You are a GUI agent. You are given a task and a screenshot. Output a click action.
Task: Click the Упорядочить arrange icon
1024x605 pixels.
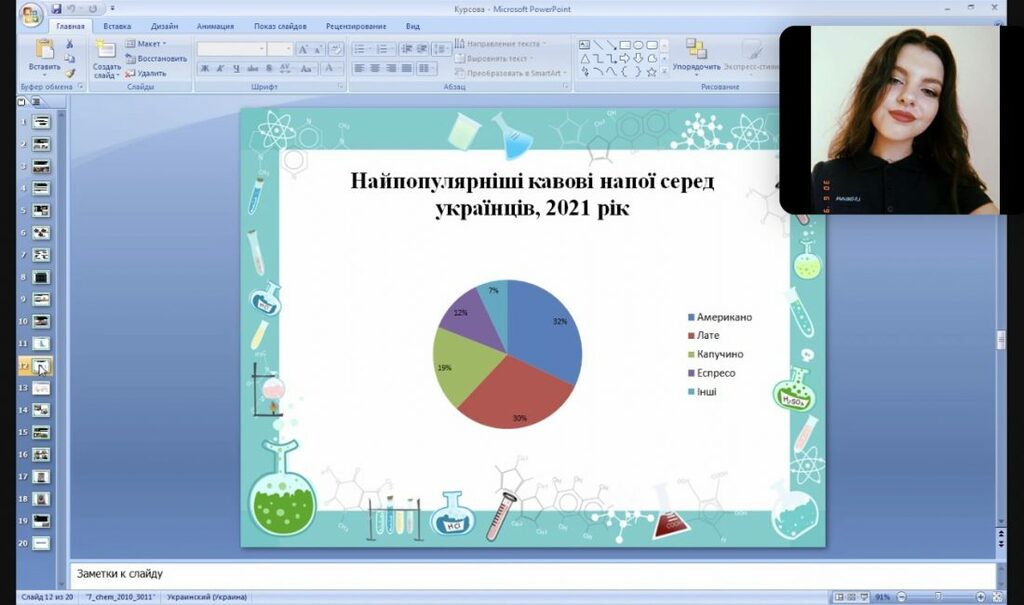pyautogui.click(x=696, y=50)
